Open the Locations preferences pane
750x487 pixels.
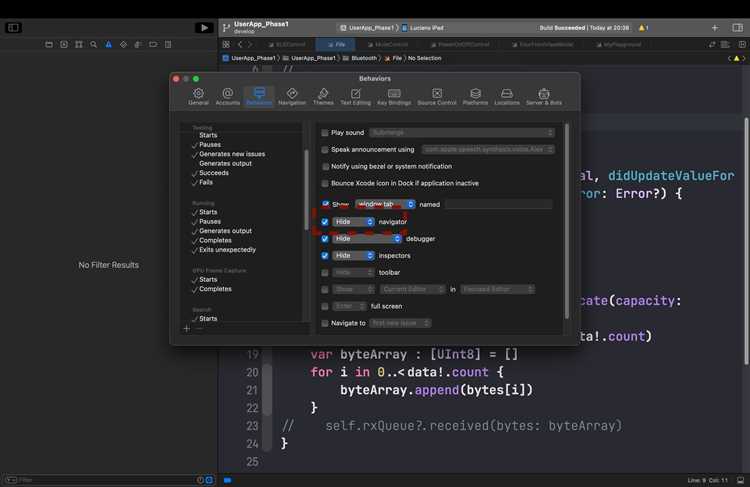(507, 96)
